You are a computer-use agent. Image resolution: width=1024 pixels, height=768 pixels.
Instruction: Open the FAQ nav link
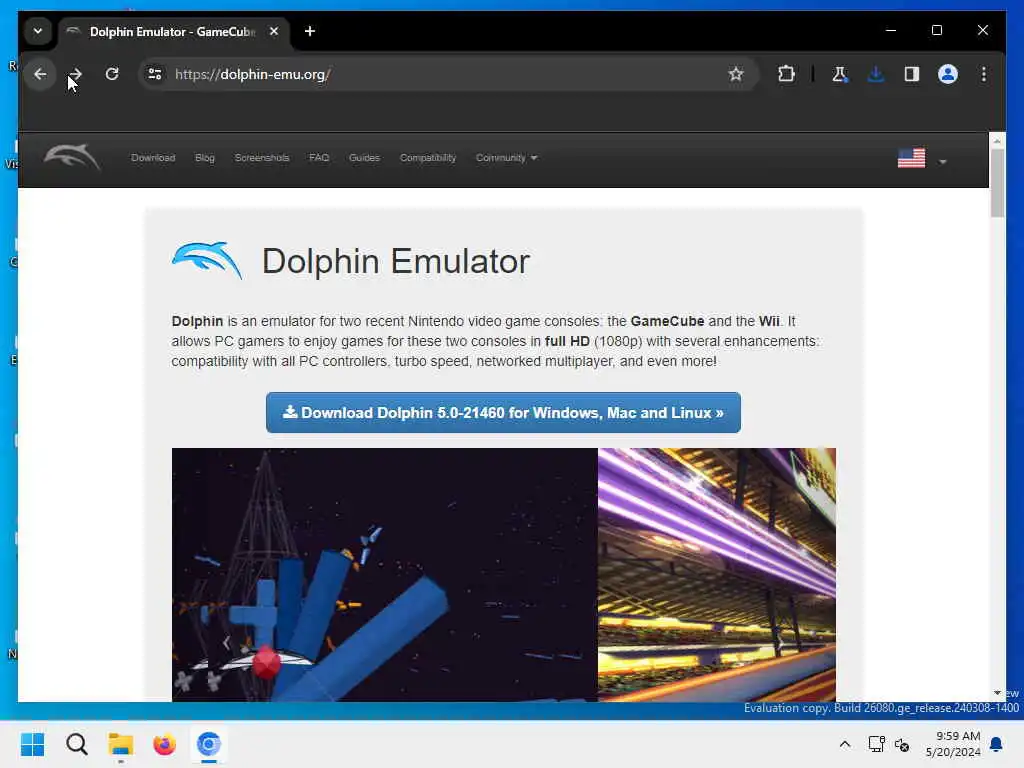pyautogui.click(x=319, y=158)
